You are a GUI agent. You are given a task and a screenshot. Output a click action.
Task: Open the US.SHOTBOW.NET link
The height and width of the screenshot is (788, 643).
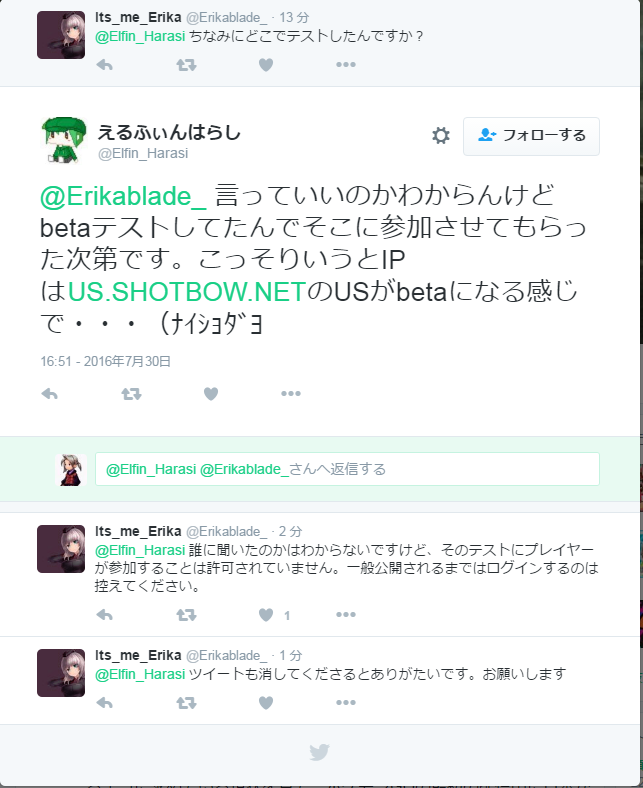(187, 291)
